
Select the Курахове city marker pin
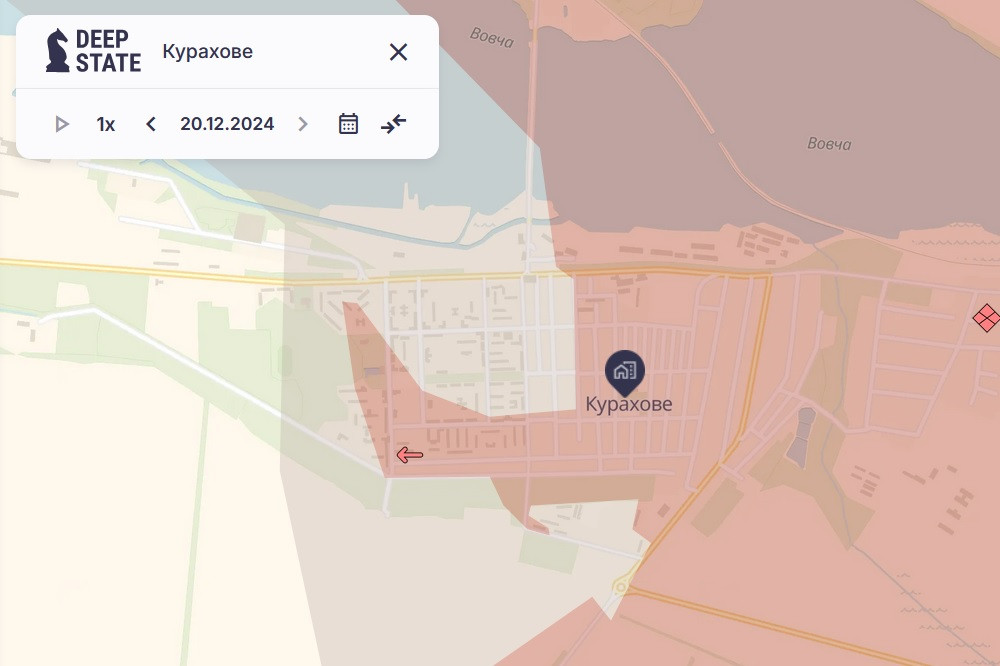625,371
